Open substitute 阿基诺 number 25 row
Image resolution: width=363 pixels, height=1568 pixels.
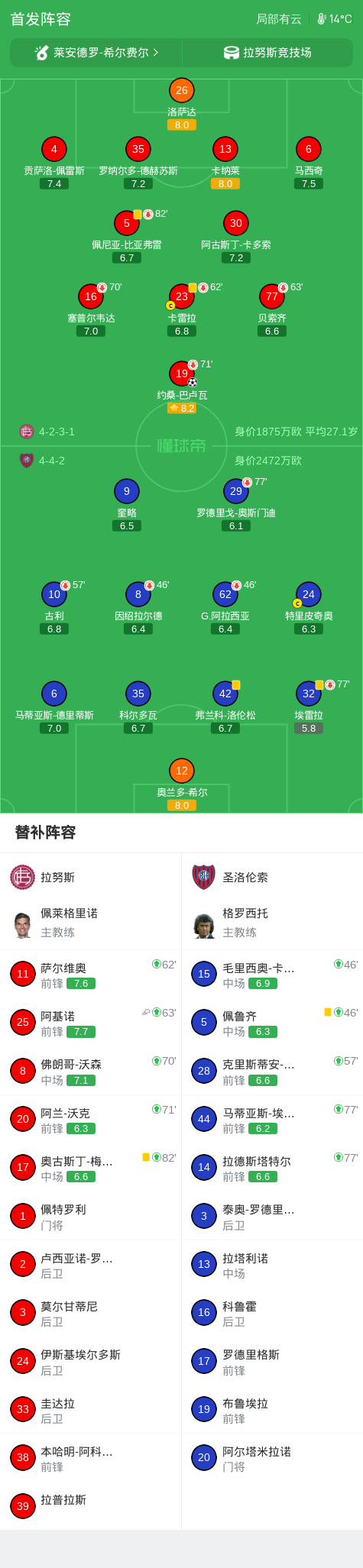[91, 1022]
